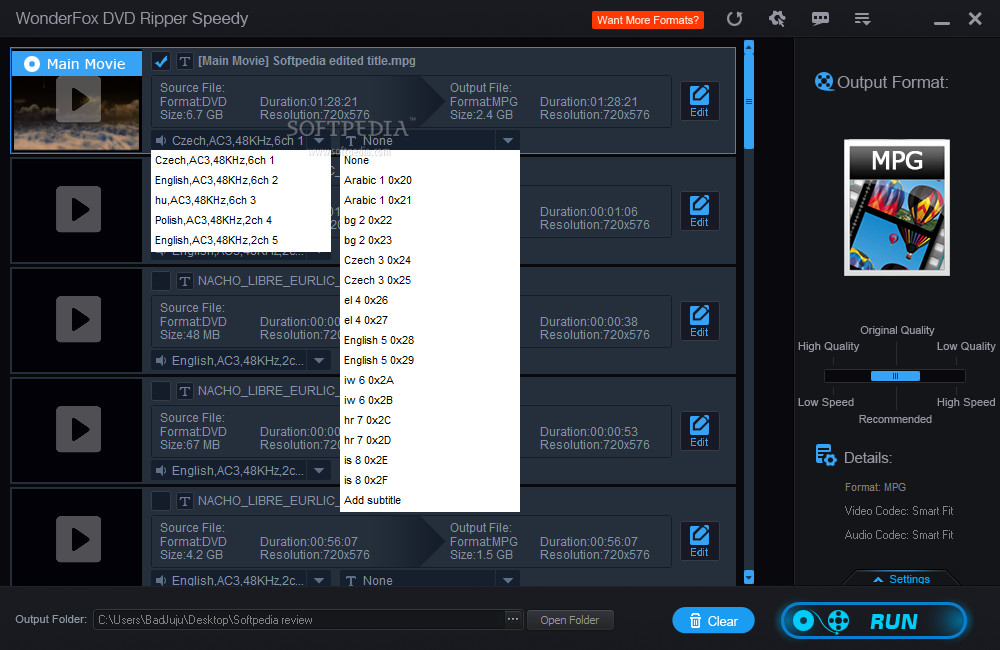This screenshot has height=650, width=1000.
Task: Click the refresh arrow icon in title bar
Action: pos(734,19)
